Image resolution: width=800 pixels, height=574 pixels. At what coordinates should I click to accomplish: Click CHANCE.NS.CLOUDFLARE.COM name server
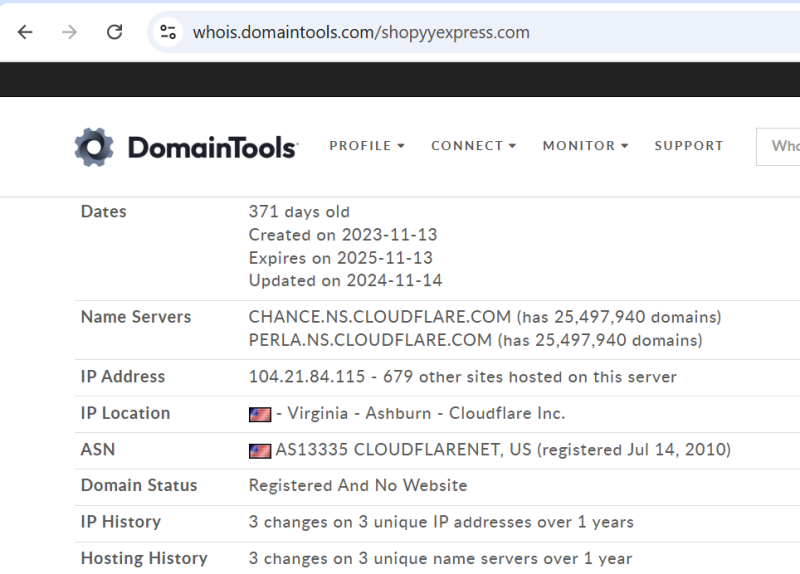coord(380,317)
